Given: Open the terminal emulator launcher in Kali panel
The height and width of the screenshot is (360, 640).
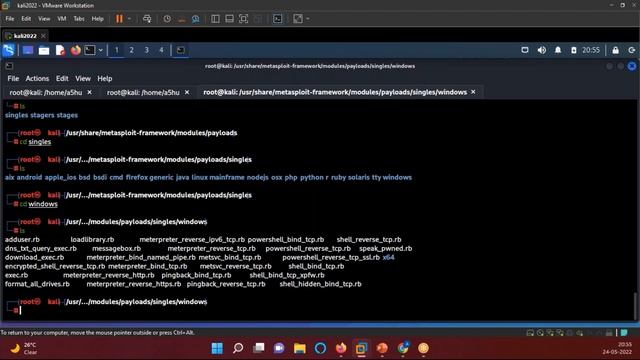Looking at the screenshot, I should click(90, 50).
